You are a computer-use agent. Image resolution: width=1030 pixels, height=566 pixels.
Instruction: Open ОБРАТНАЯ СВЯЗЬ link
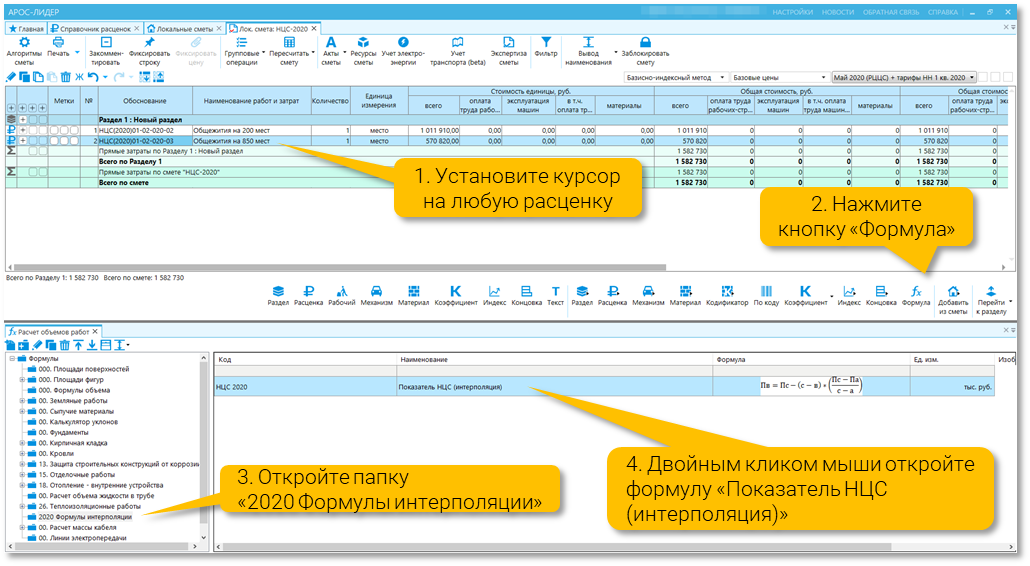point(891,12)
